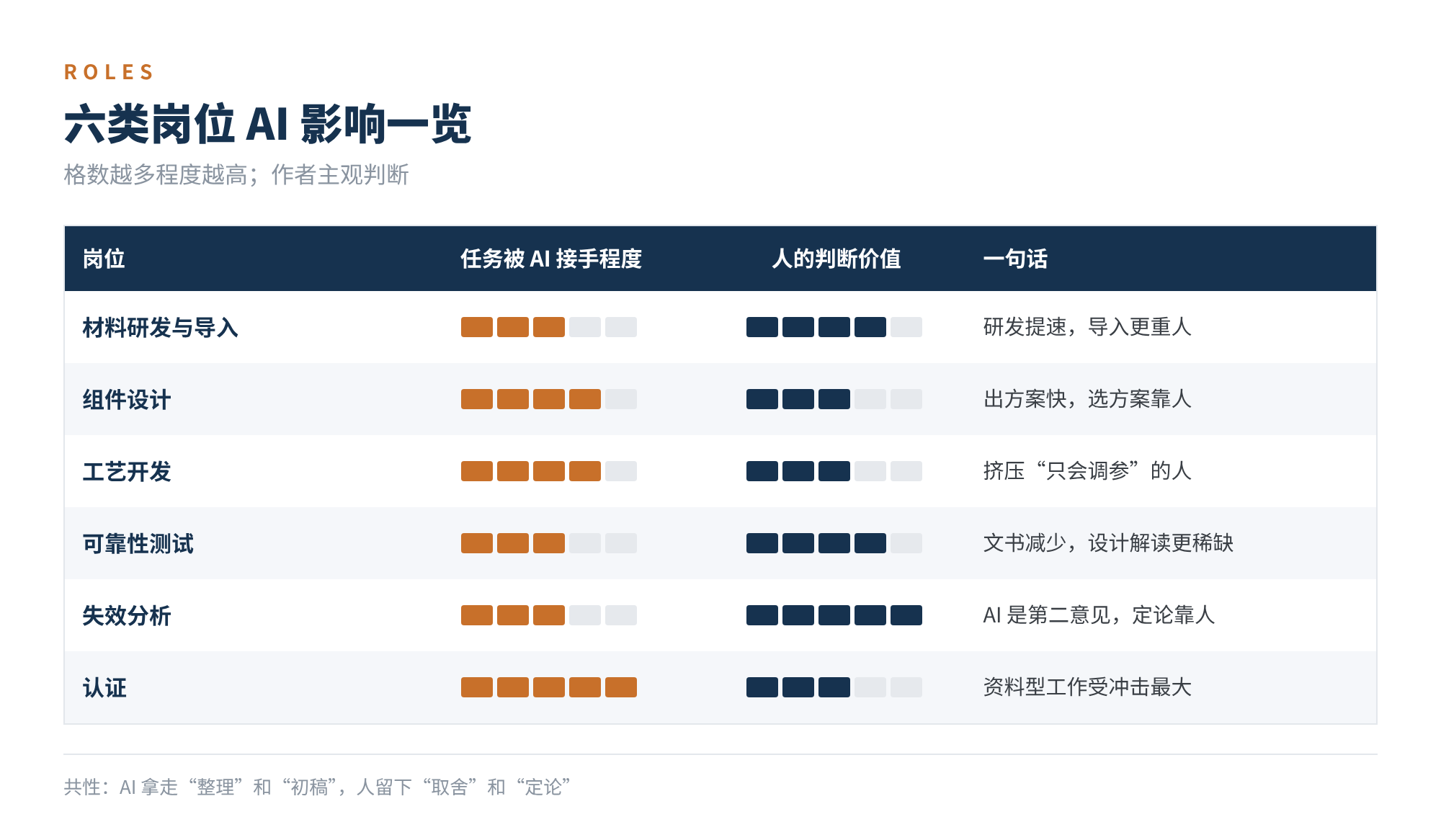Click the 人的判断价值 column header

click(836, 259)
